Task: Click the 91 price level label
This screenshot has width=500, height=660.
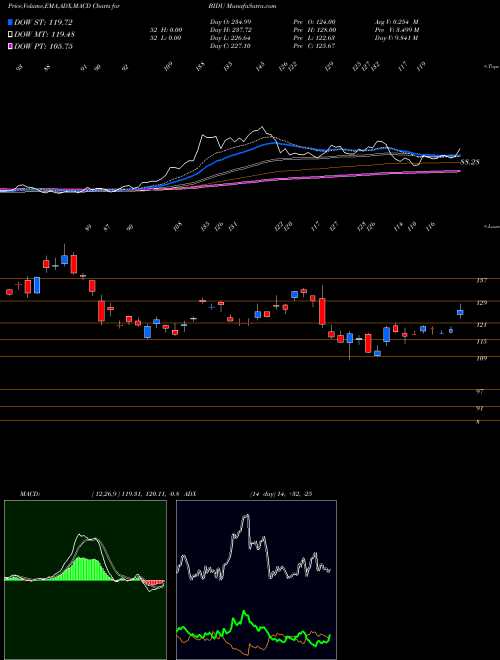Action: point(479,409)
